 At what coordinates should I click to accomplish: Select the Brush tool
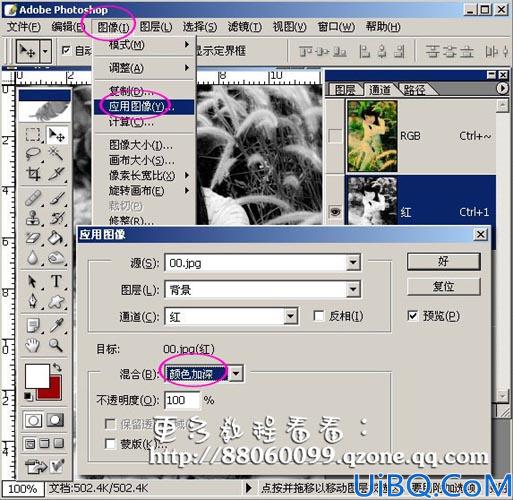pyautogui.click(x=56, y=199)
